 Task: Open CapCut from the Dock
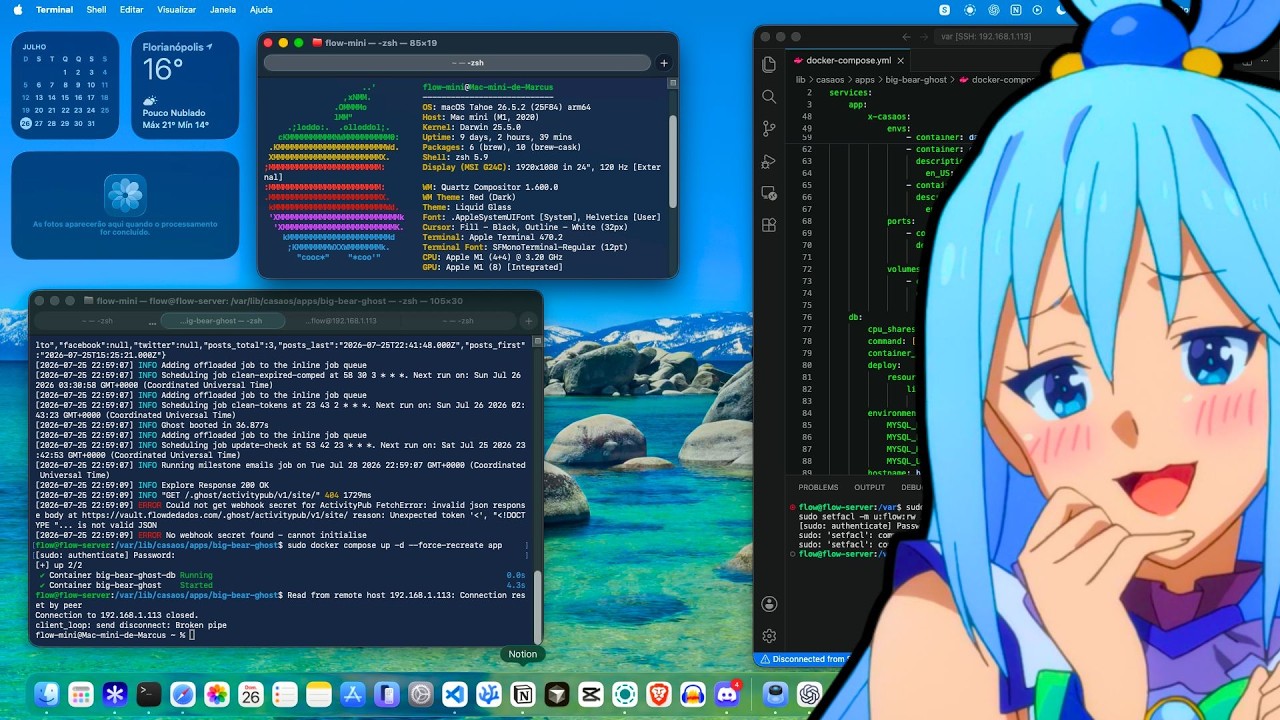pos(591,694)
